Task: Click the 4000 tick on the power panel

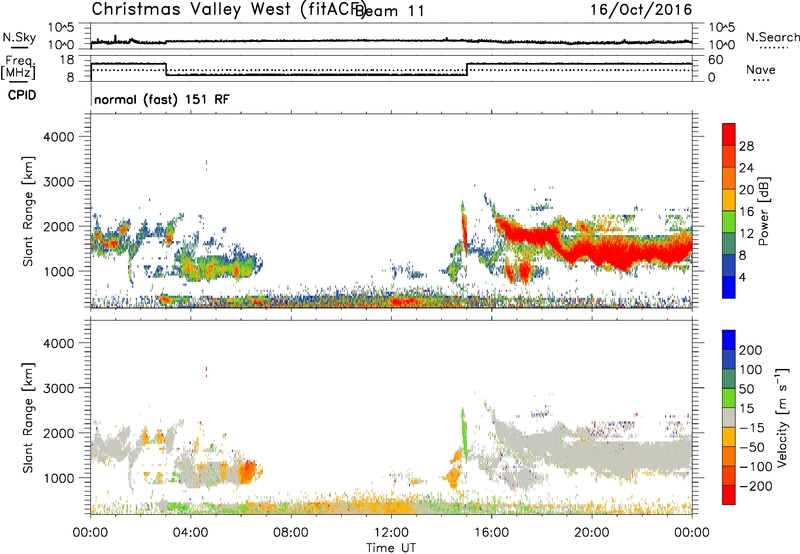Action: click(59, 137)
